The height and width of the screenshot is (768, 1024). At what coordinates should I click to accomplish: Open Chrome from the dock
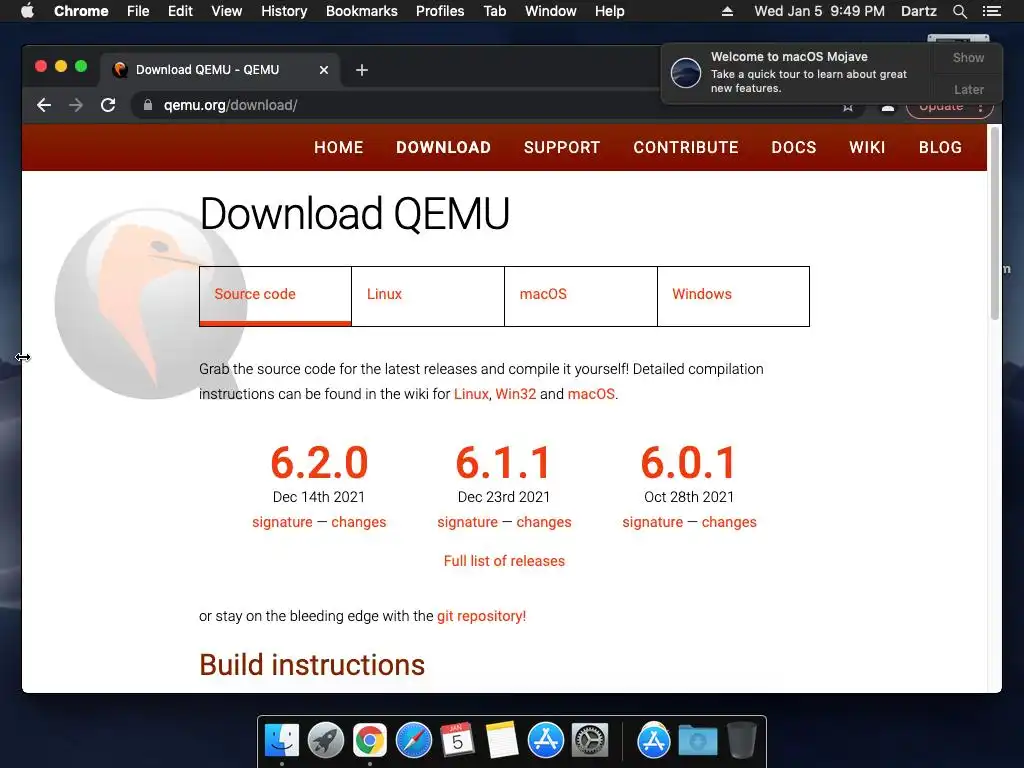(370, 741)
